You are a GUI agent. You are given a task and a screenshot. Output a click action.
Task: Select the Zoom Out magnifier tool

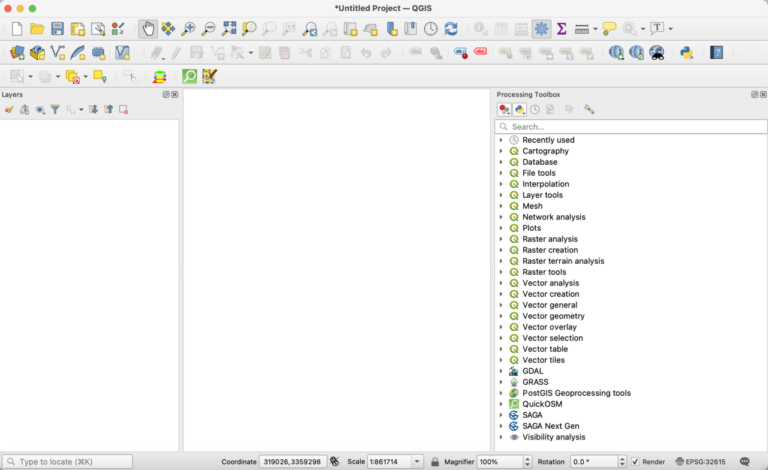[x=209, y=29]
